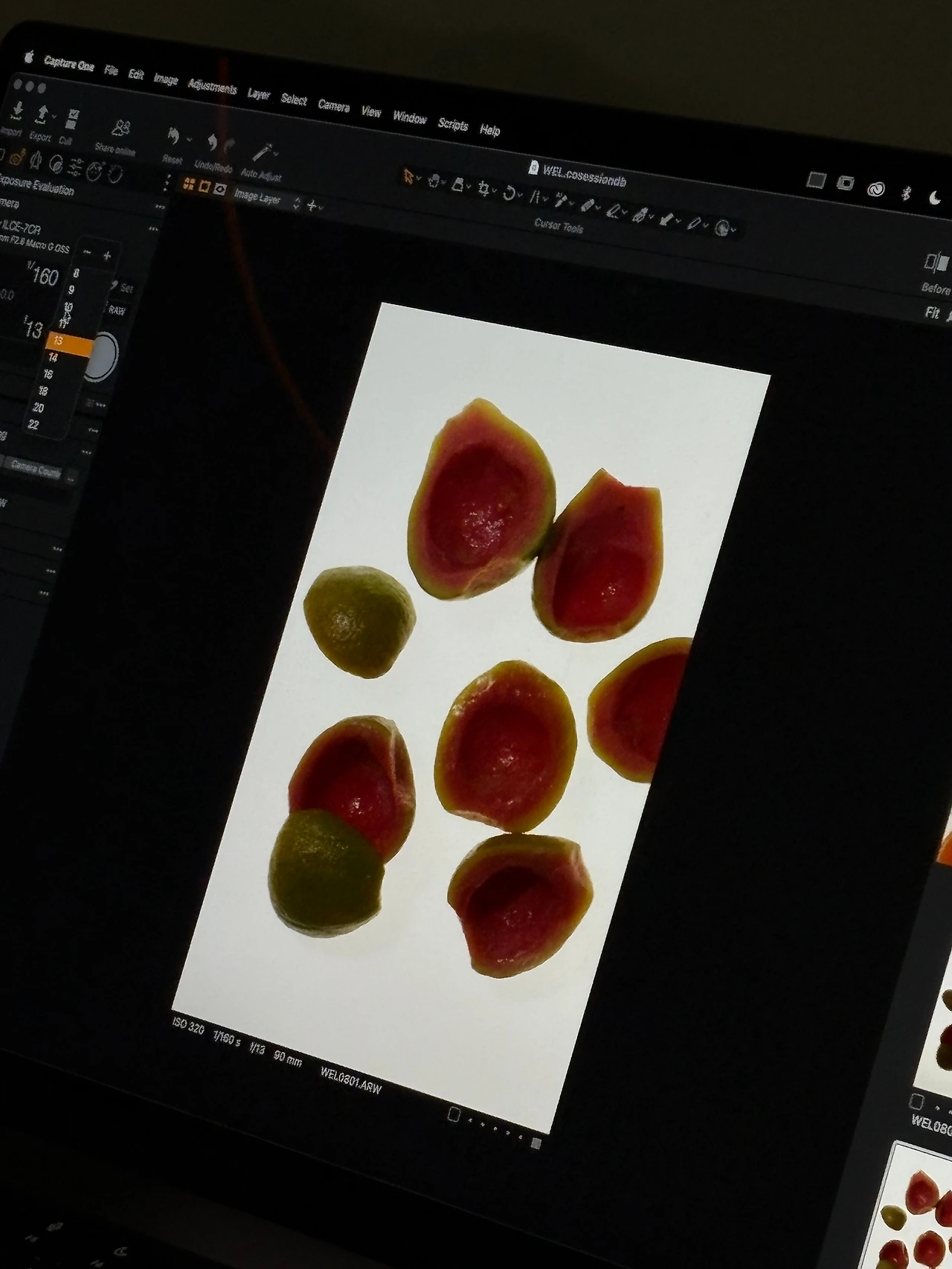
Task: Click the WEL0801.ARW filename below image
Action: (x=351, y=1081)
